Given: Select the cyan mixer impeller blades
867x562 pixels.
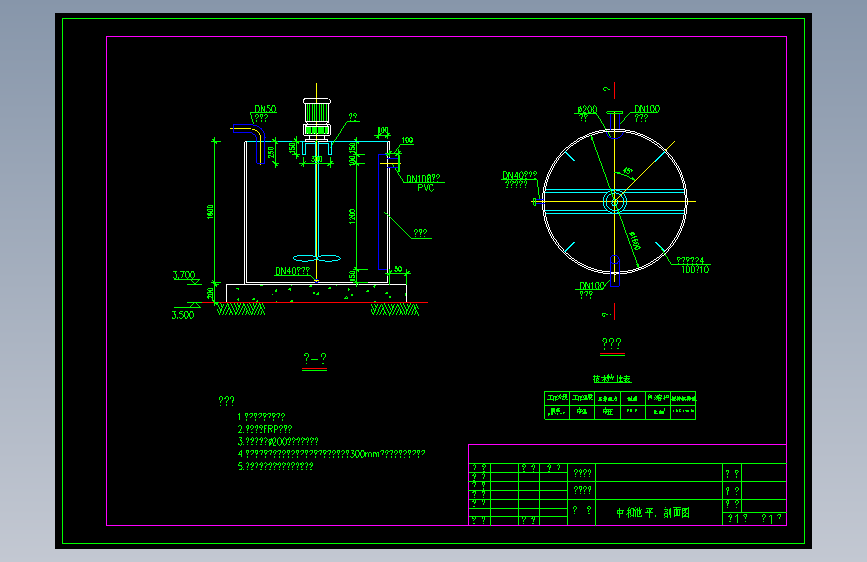Looking at the screenshot, I should click(317, 258).
